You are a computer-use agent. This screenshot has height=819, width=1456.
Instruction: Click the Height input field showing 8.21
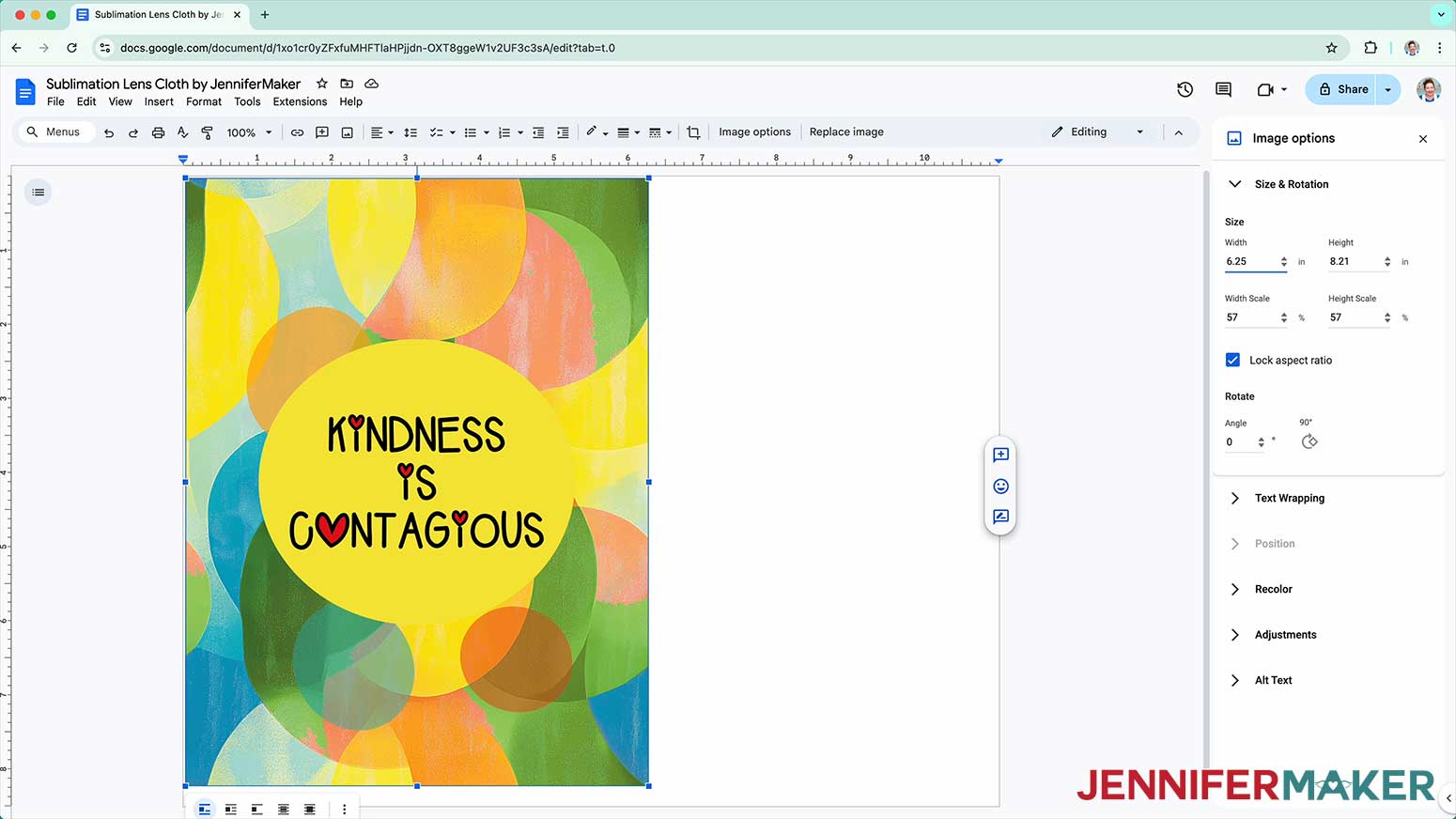tap(1359, 262)
